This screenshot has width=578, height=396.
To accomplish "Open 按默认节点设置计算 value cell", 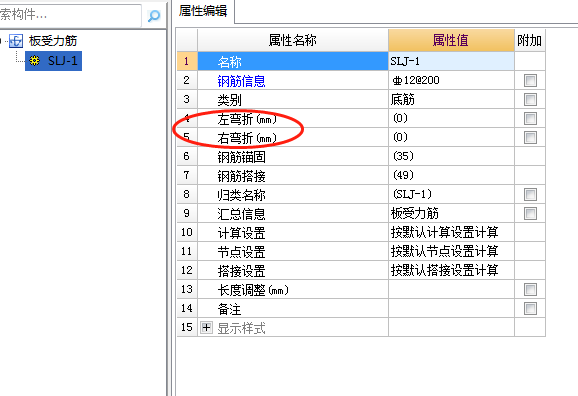I will point(451,251).
